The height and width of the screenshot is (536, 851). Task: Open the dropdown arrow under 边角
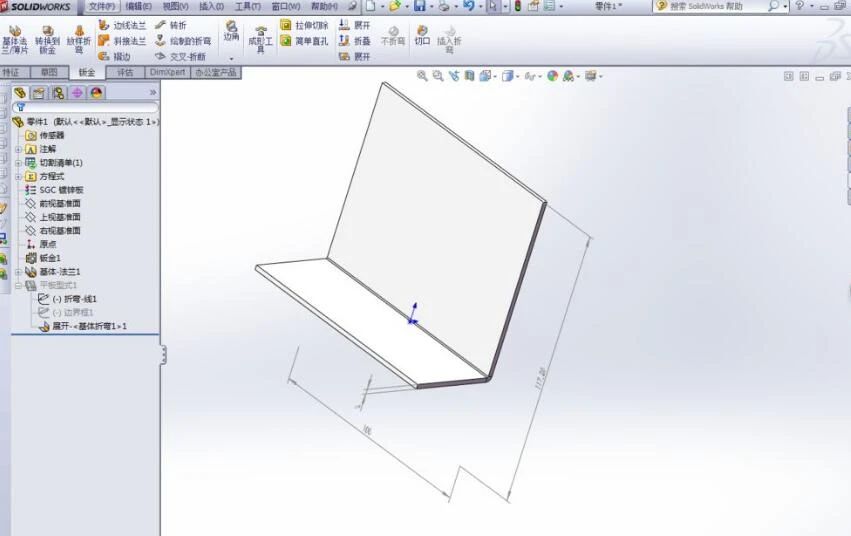(x=231, y=59)
